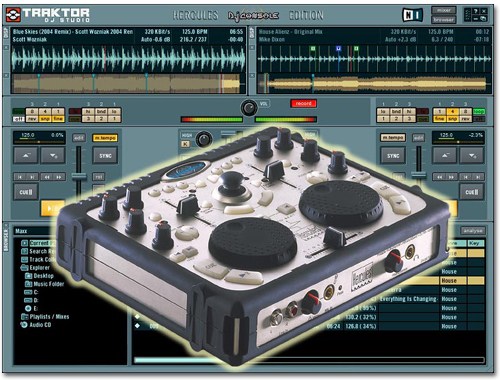The height and width of the screenshot is (380, 500).
Task: Click the Audio CD icon in browser tree
Action: click(24, 325)
